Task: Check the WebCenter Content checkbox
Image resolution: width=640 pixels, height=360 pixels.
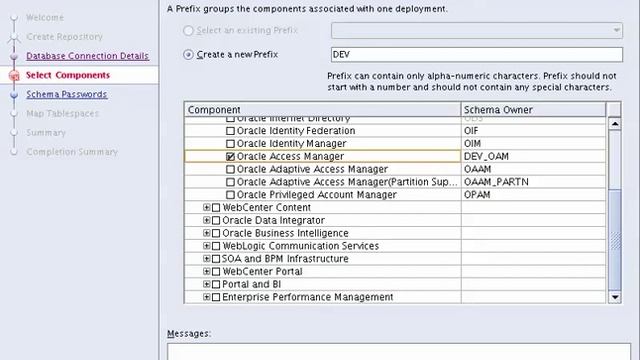Action: tap(216, 208)
